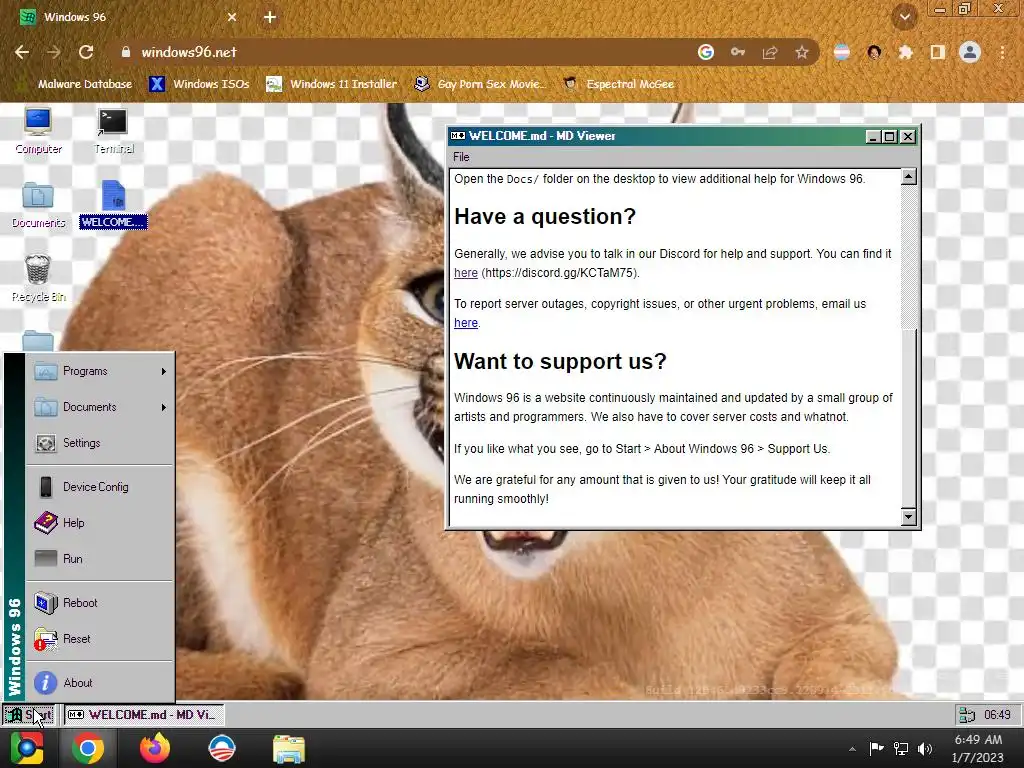Open File menu in MD Viewer
This screenshot has height=768, width=1024.
[x=461, y=157]
